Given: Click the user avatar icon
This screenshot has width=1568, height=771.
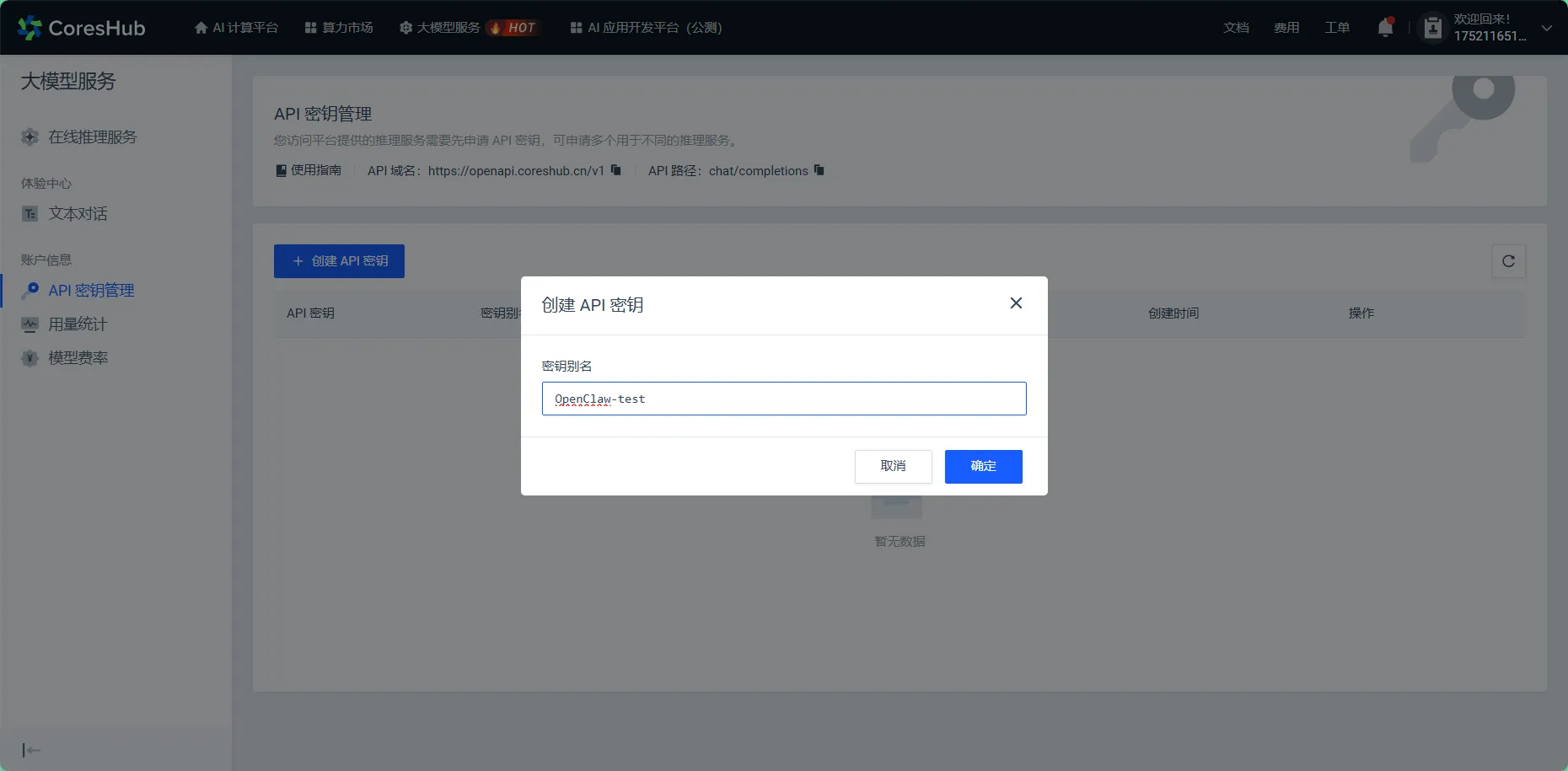Looking at the screenshot, I should point(1432,28).
